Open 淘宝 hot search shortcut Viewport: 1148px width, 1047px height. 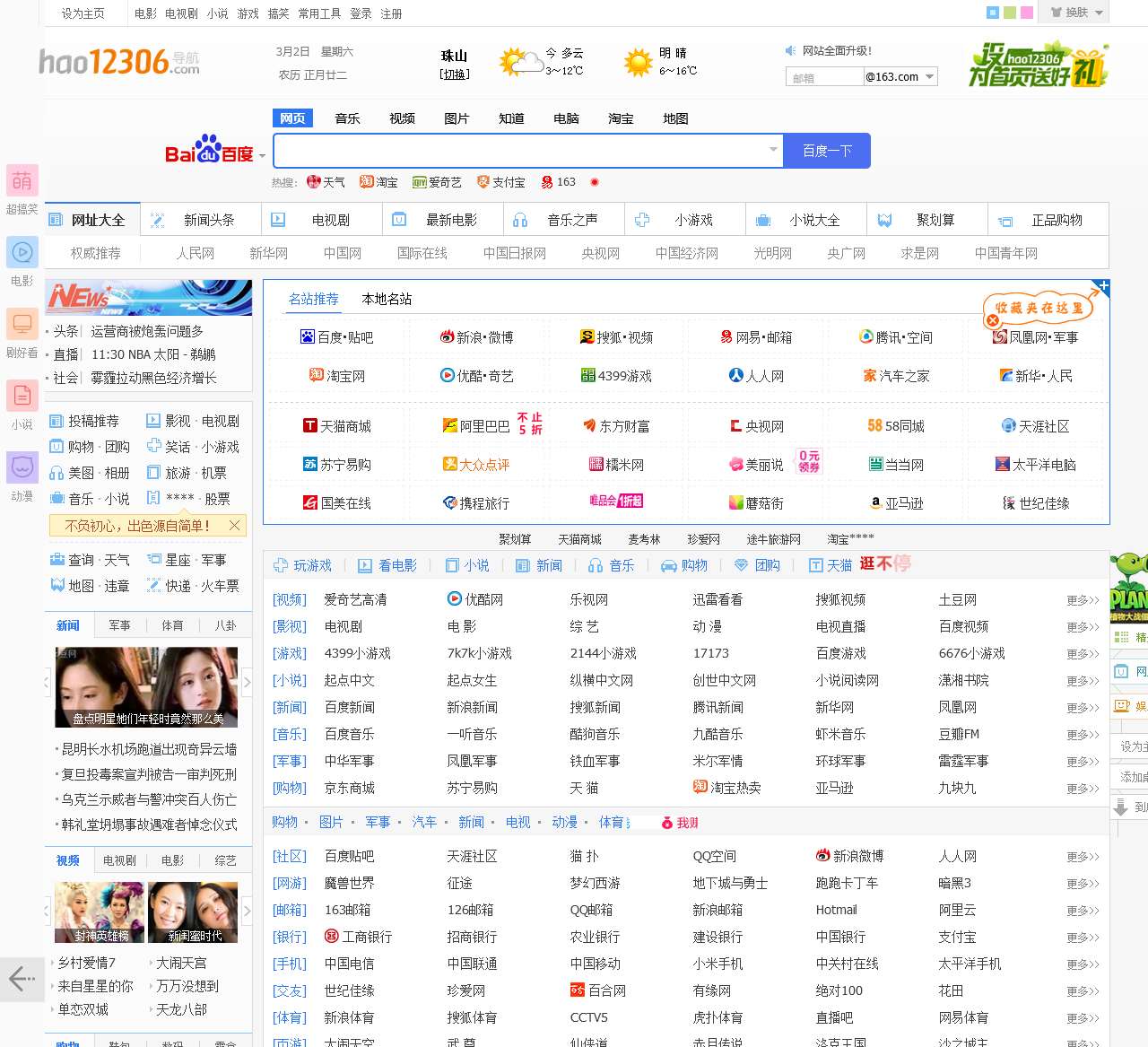(379, 182)
